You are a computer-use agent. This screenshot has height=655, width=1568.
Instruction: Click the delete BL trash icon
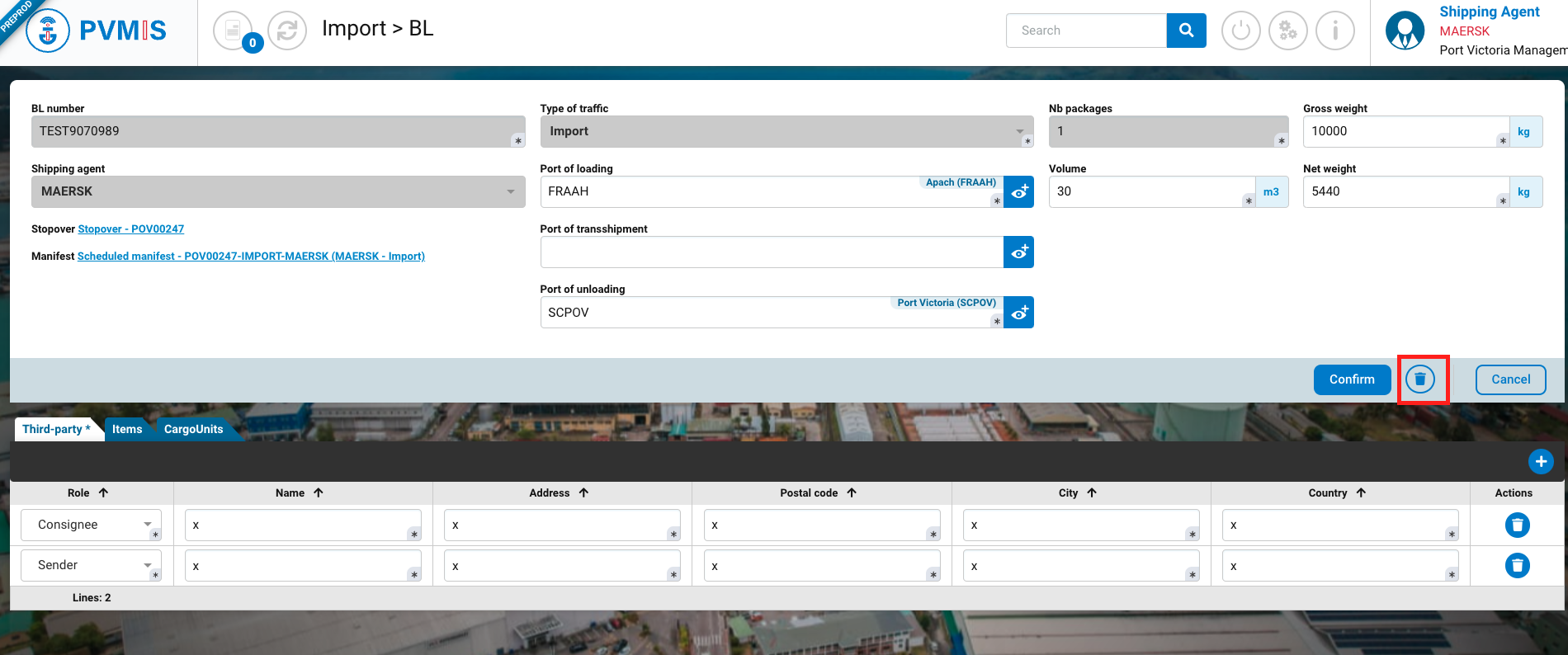pyautogui.click(x=1420, y=379)
